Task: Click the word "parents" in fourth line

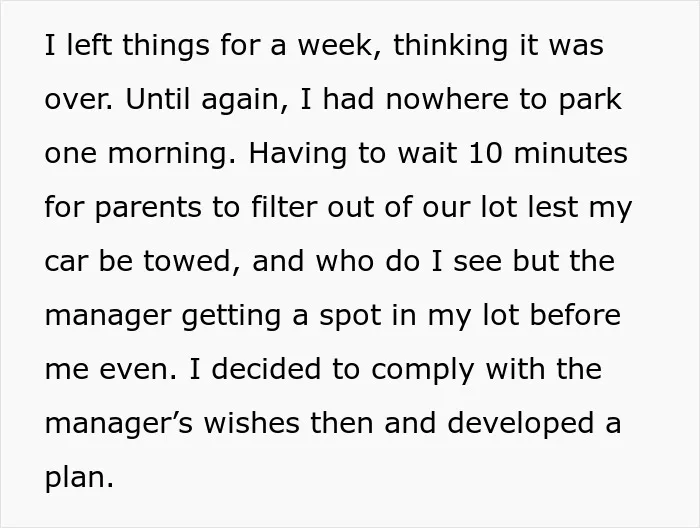Action: coord(148,209)
